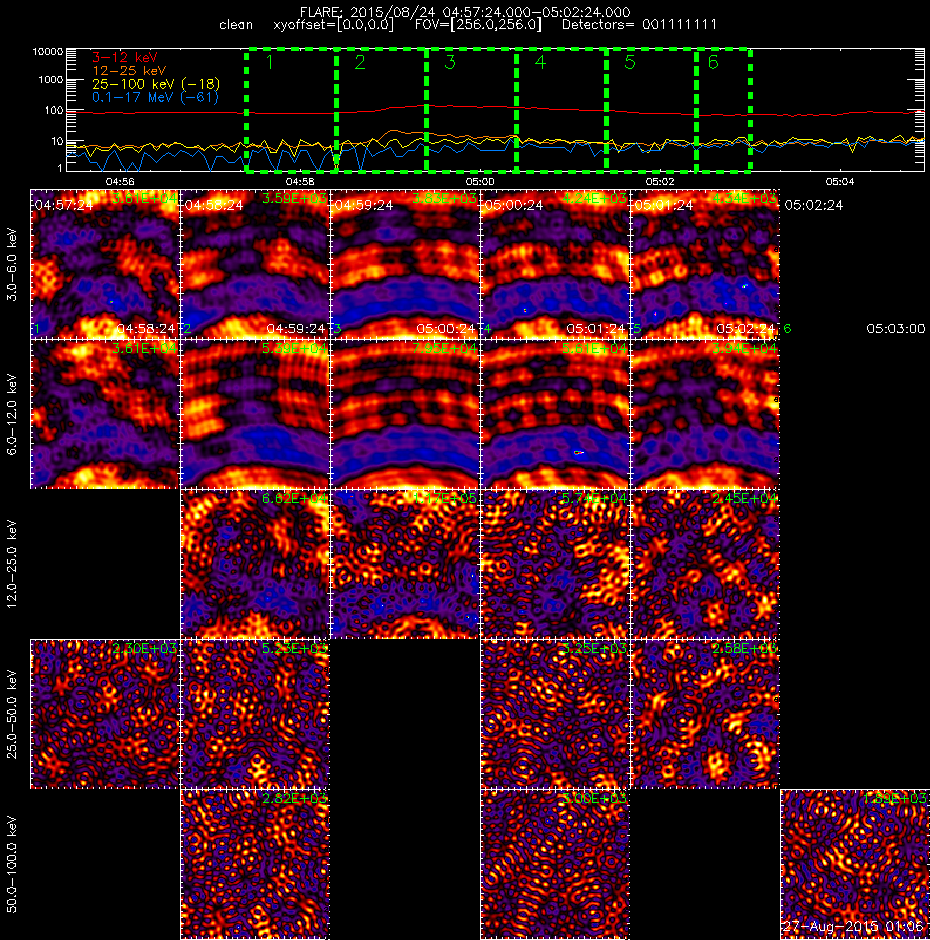
Task: Click the '100' y-axis label
Action: [x=56, y=110]
